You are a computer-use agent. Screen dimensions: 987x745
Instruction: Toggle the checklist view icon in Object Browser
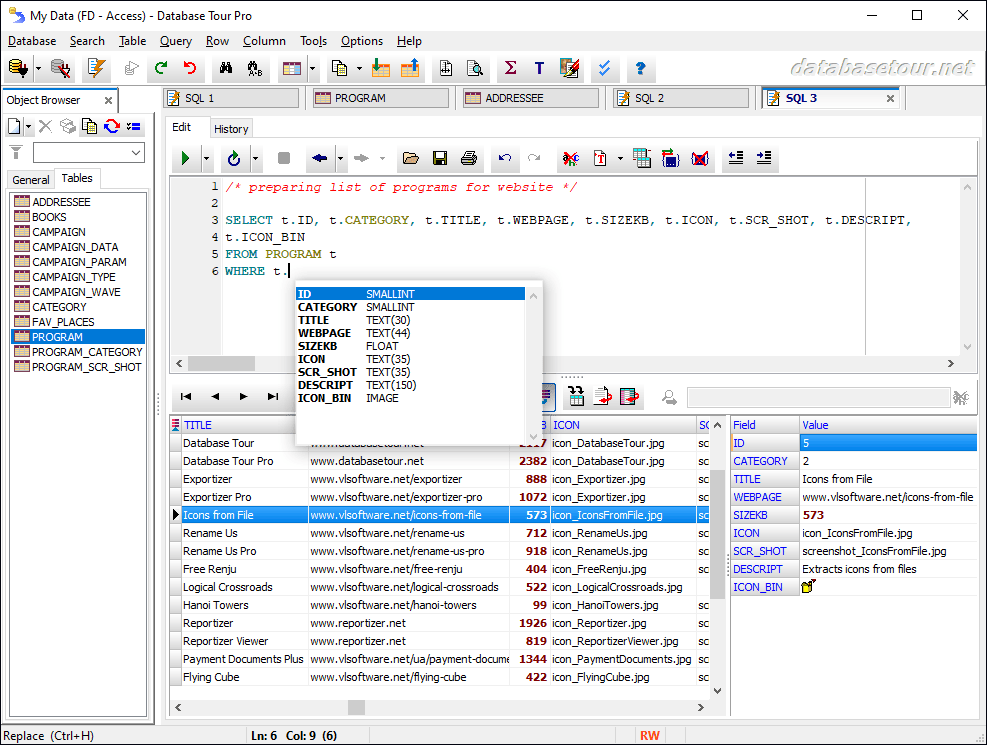(133, 126)
